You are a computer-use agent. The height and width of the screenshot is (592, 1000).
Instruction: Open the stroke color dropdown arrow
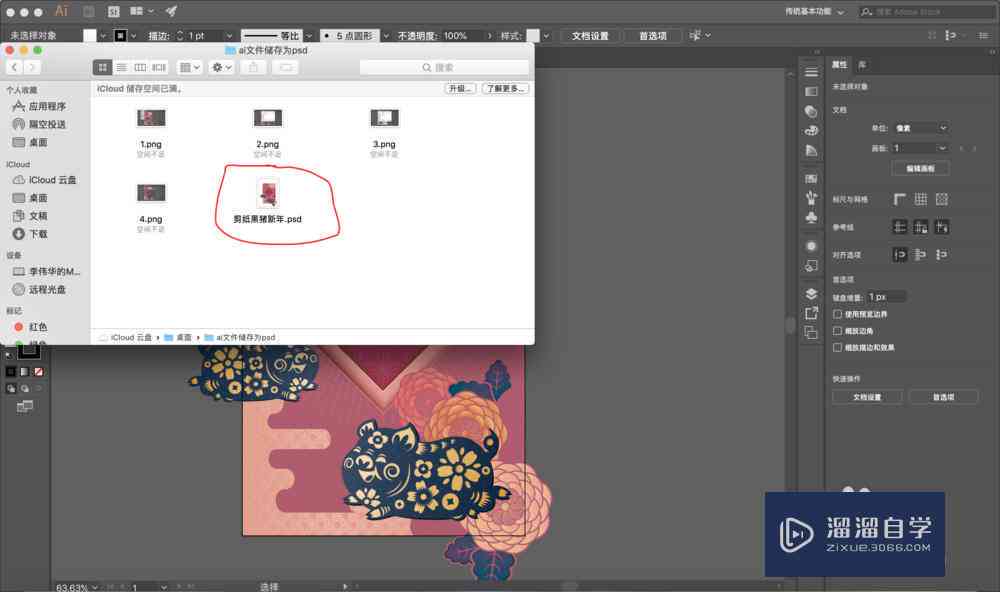click(133, 36)
